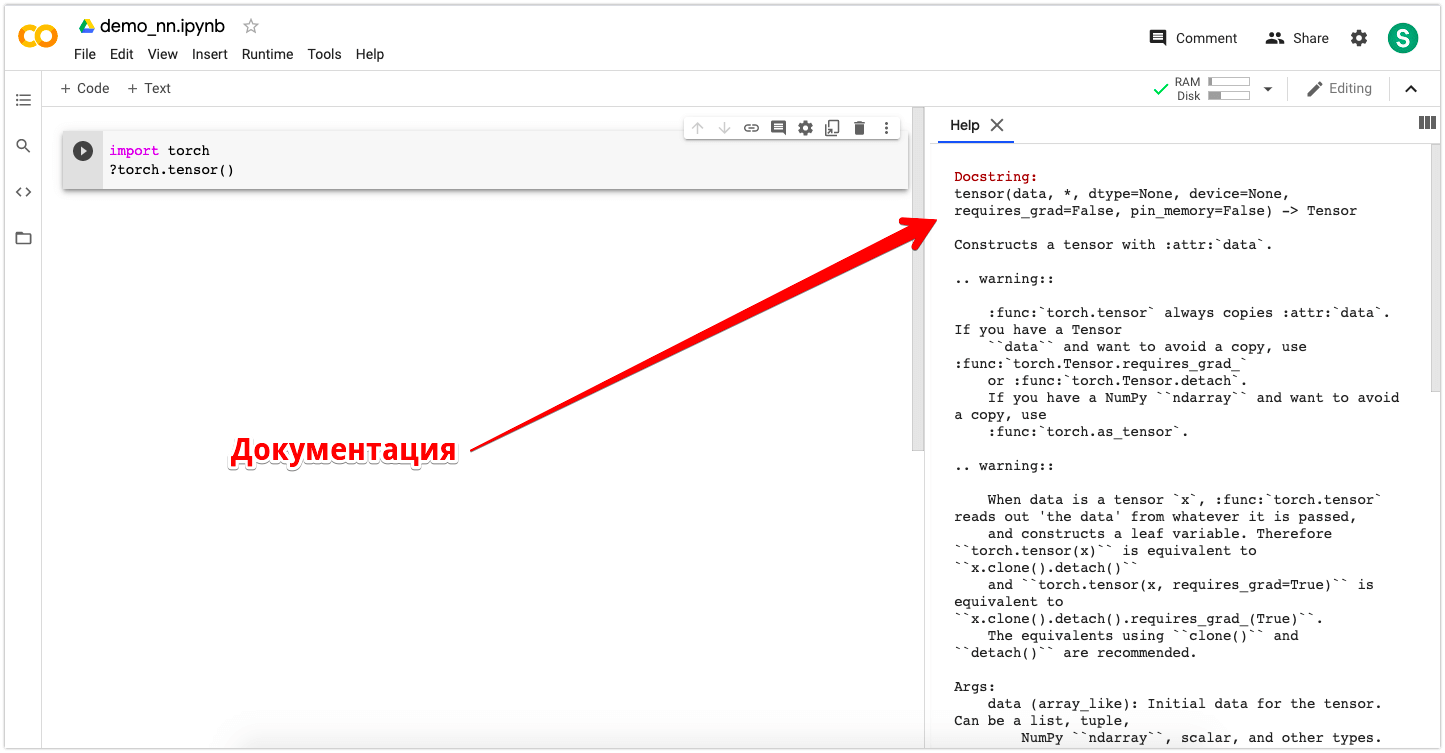This screenshot has height=753, width=1445.
Task: Open the Runtime menu
Action: coord(267,54)
